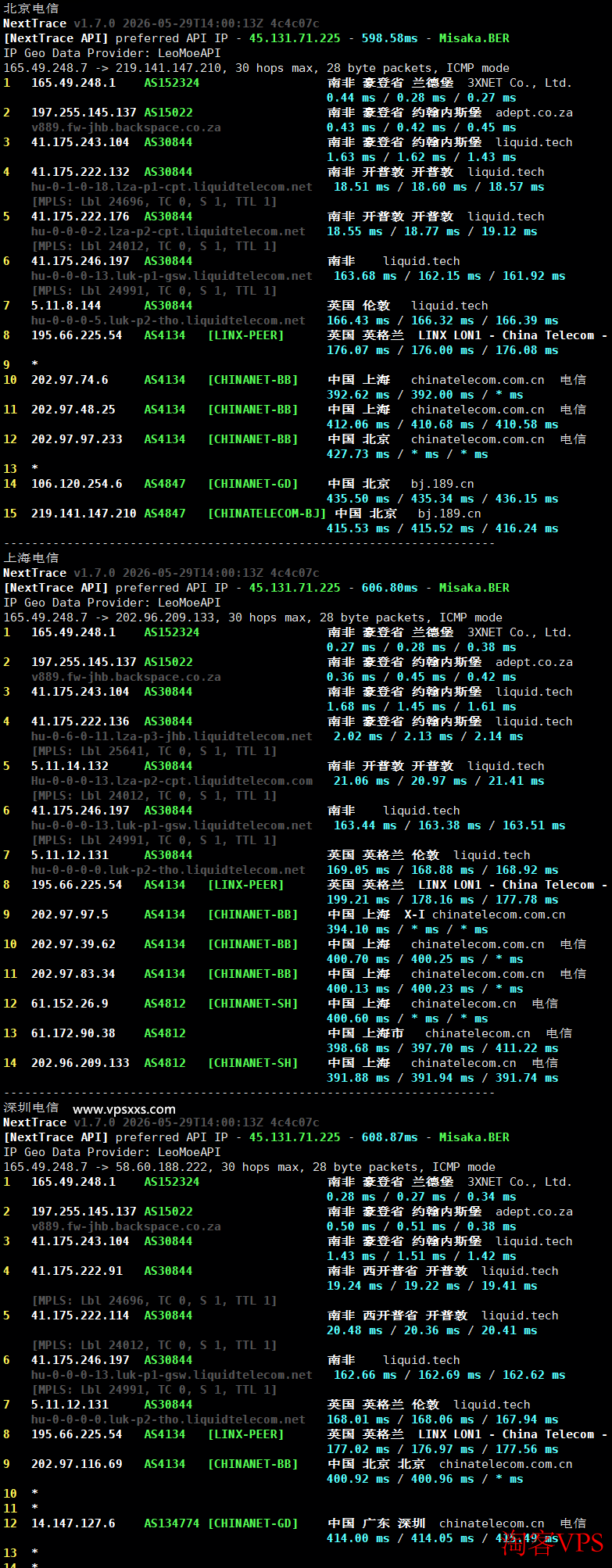Click hop IP address '106.120.254.6'
Viewport: 612px width, 1568px height.
77,484
